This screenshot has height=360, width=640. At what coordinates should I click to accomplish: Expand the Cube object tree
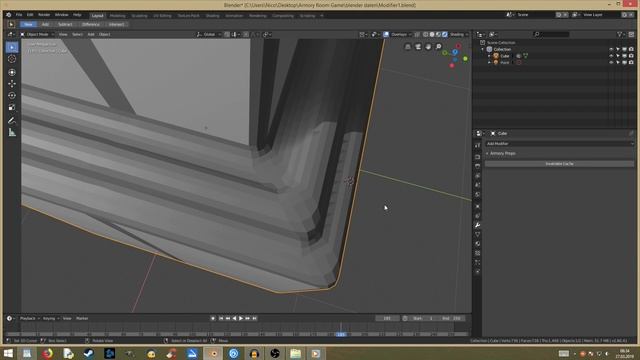tap(489, 56)
